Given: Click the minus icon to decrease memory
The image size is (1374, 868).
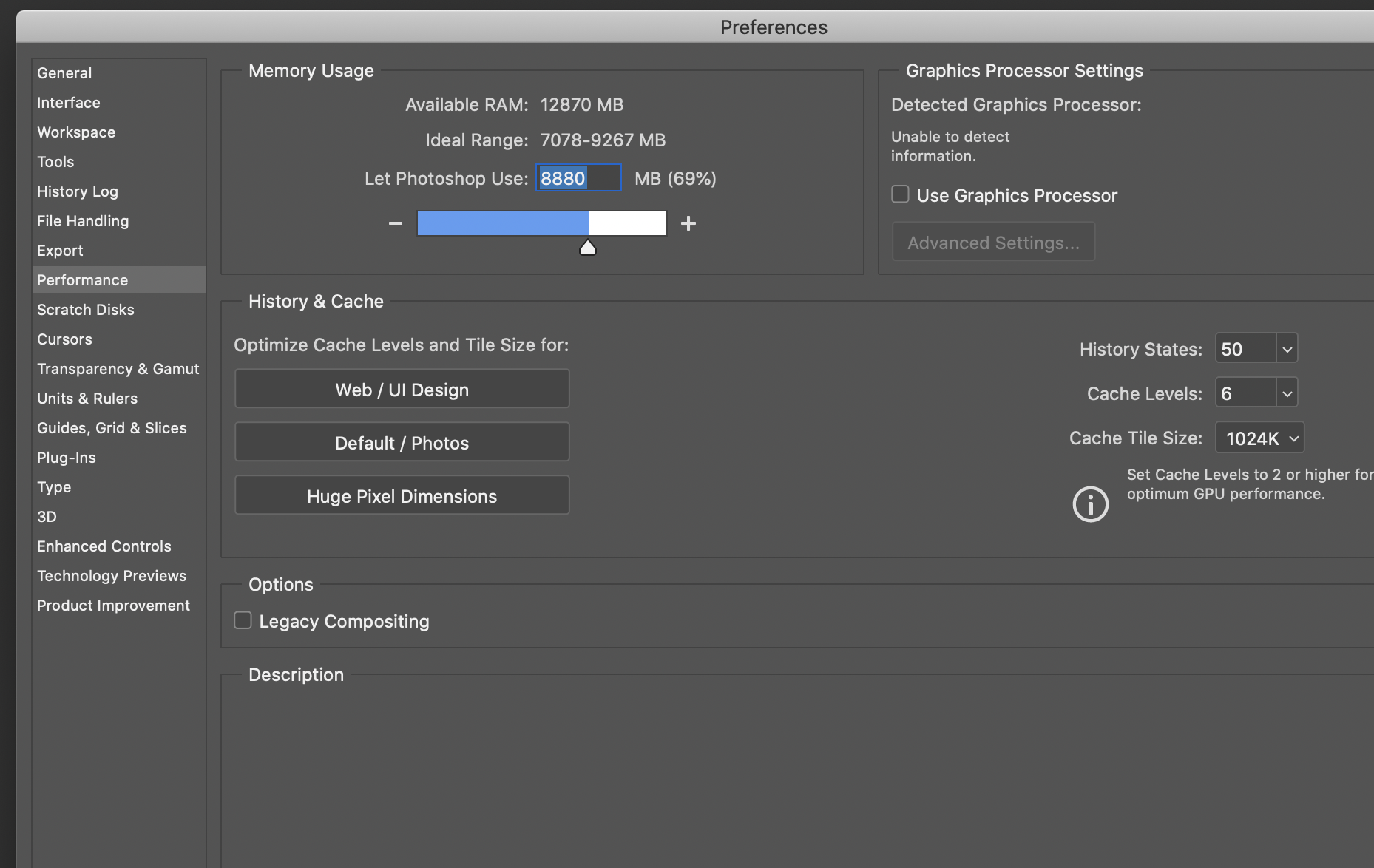Looking at the screenshot, I should 396,223.
